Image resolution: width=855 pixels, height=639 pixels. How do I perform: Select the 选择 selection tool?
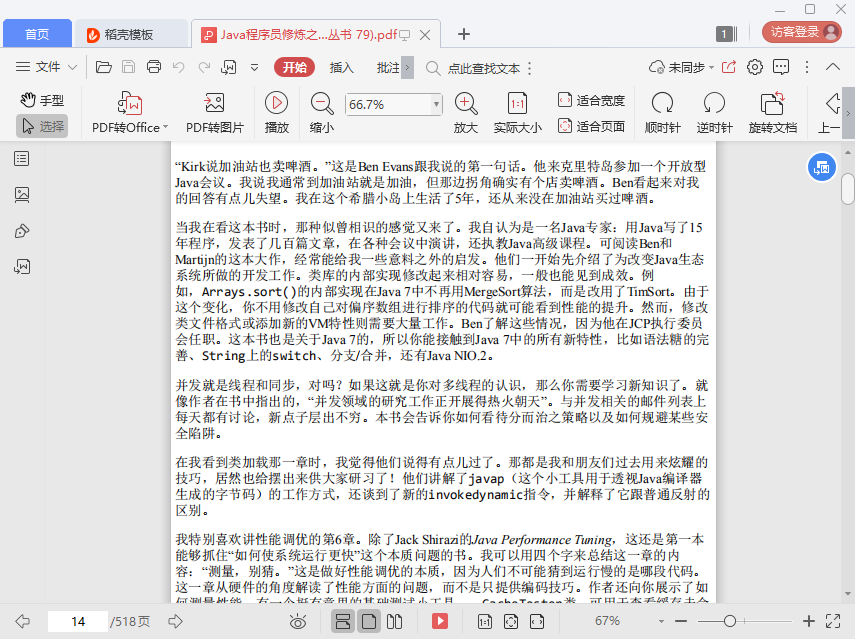coord(42,126)
